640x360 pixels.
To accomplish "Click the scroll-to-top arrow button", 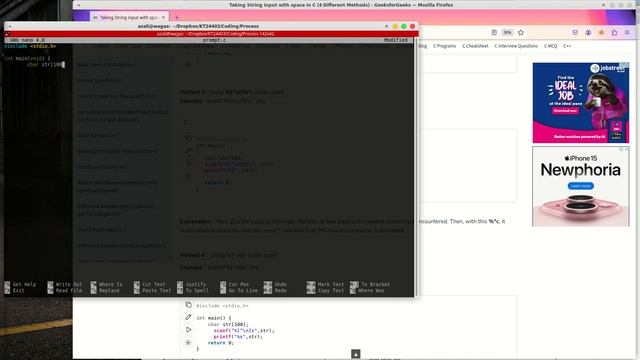I will [x=356, y=354].
